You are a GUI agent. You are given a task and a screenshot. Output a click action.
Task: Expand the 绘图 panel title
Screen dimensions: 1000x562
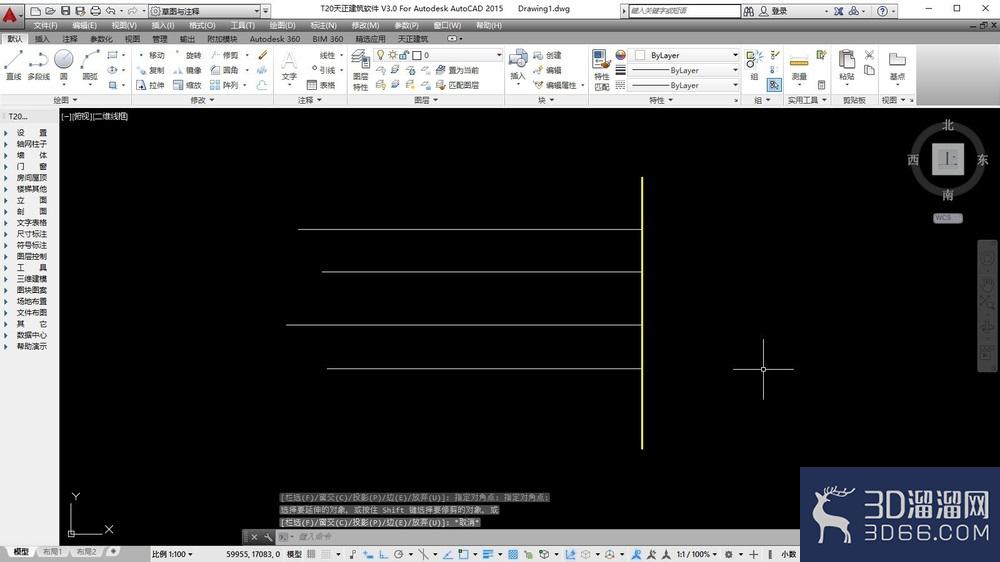pyautogui.click(x=64, y=100)
